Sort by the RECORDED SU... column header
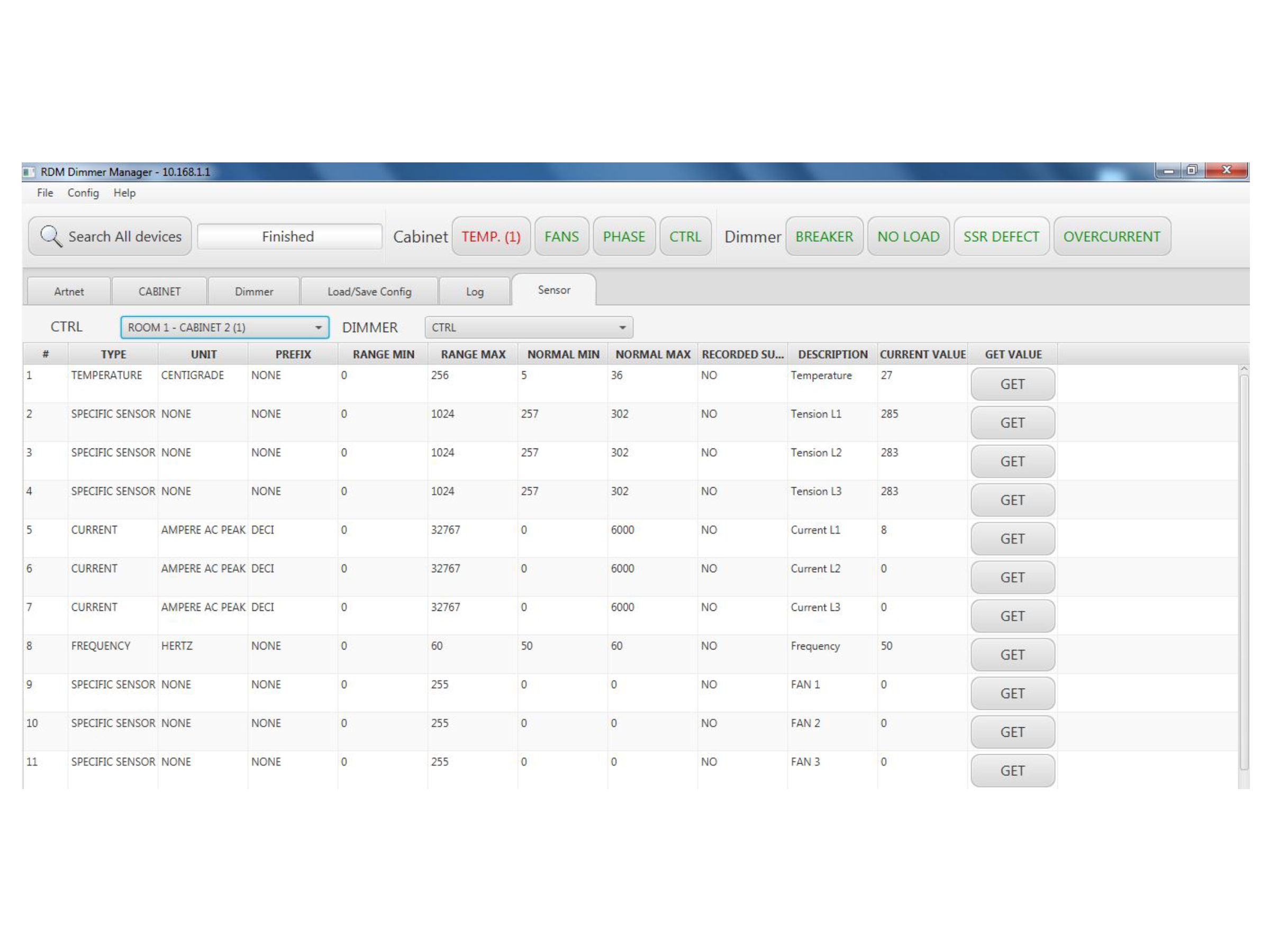 pyautogui.click(x=742, y=355)
